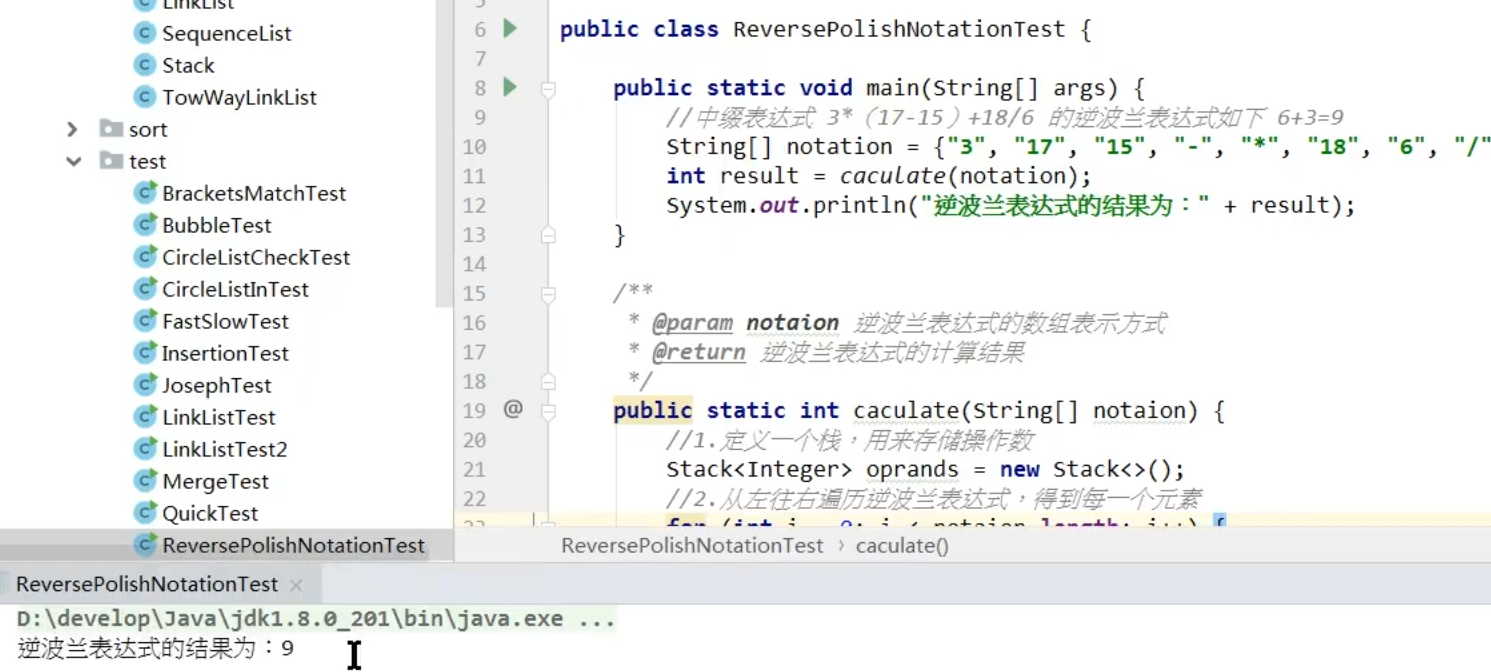Viewport: 1491px width, 672px height.
Task: Click the fold end marker on line 18
Action: [x=548, y=381]
